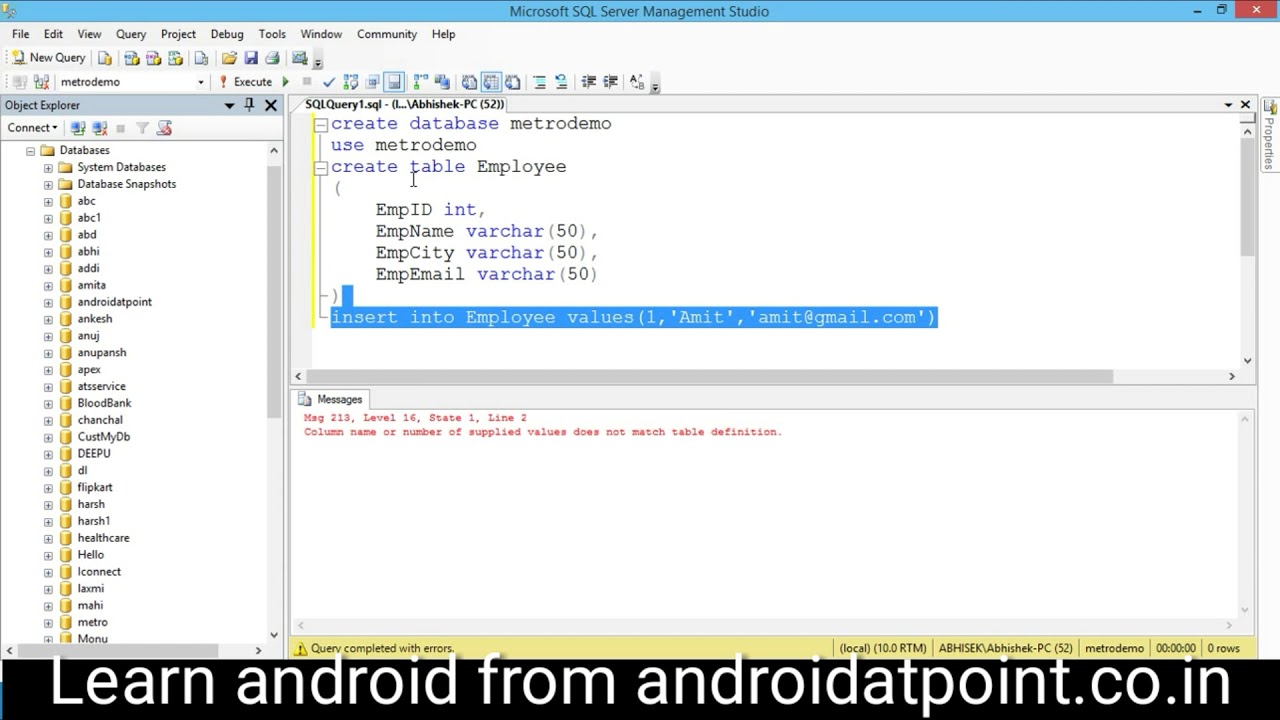The height and width of the screenshot is (720, 1280).
Task: Open the Query Options icon
Action: 372,82
